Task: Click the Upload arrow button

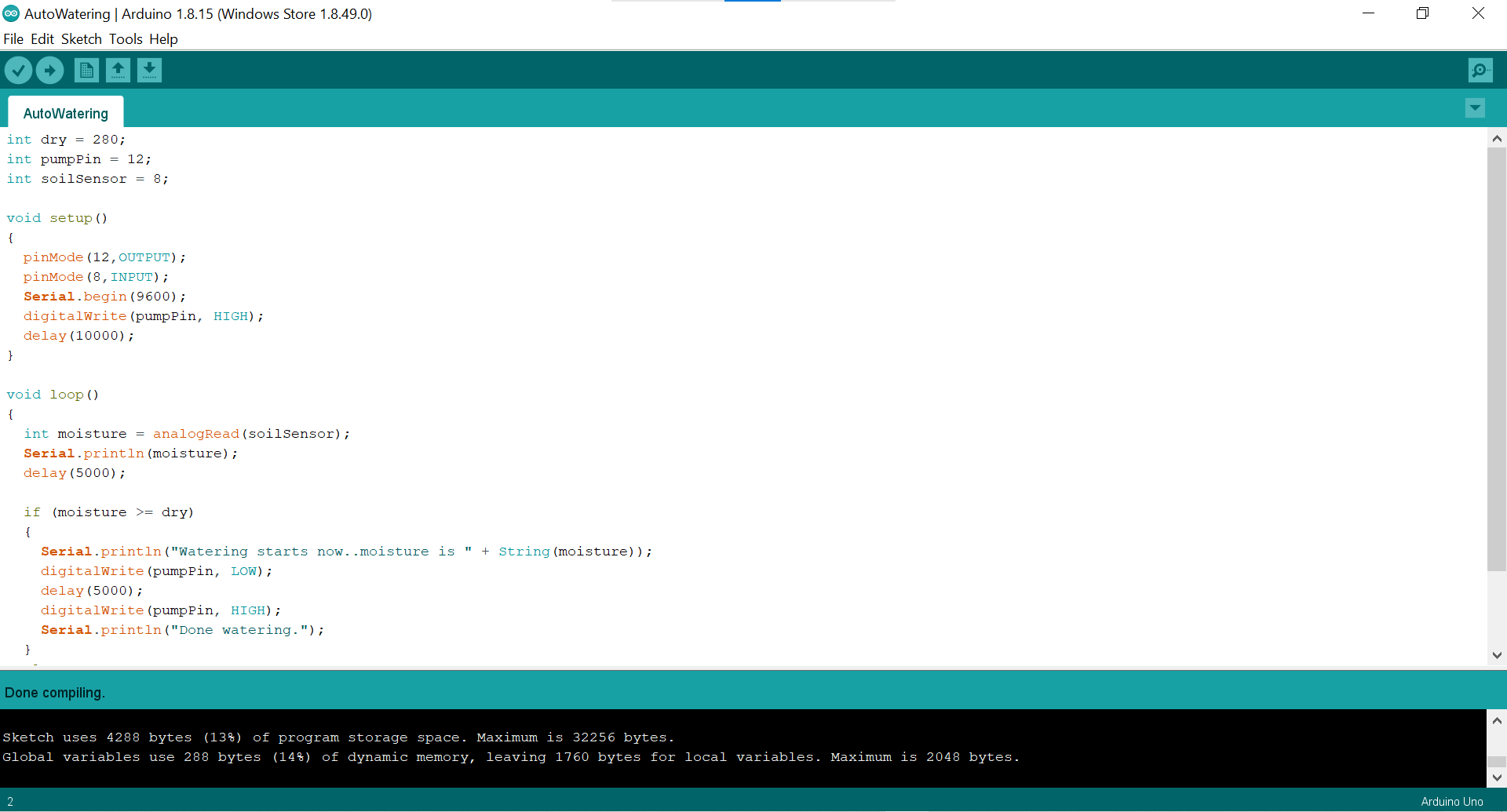Action: [49, 71]
